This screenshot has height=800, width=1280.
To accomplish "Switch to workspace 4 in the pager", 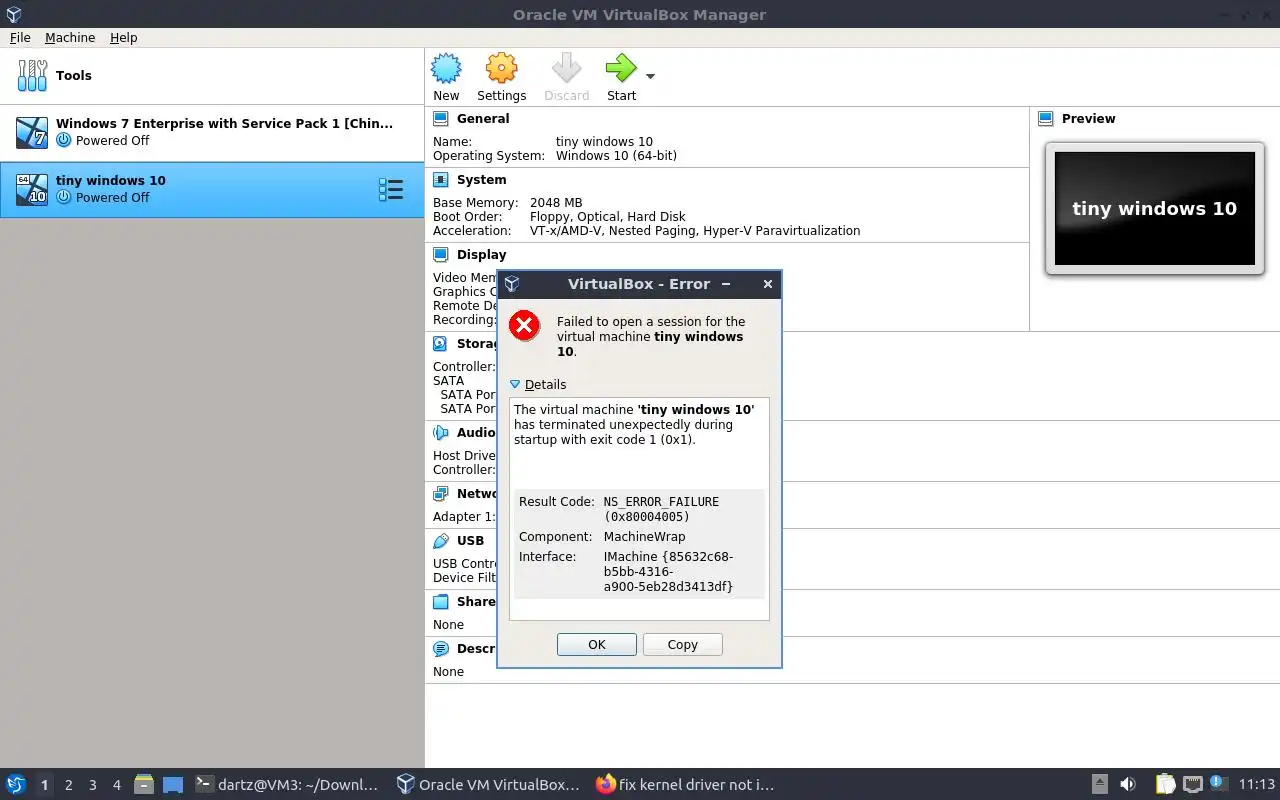I will (x=116, y=785).
